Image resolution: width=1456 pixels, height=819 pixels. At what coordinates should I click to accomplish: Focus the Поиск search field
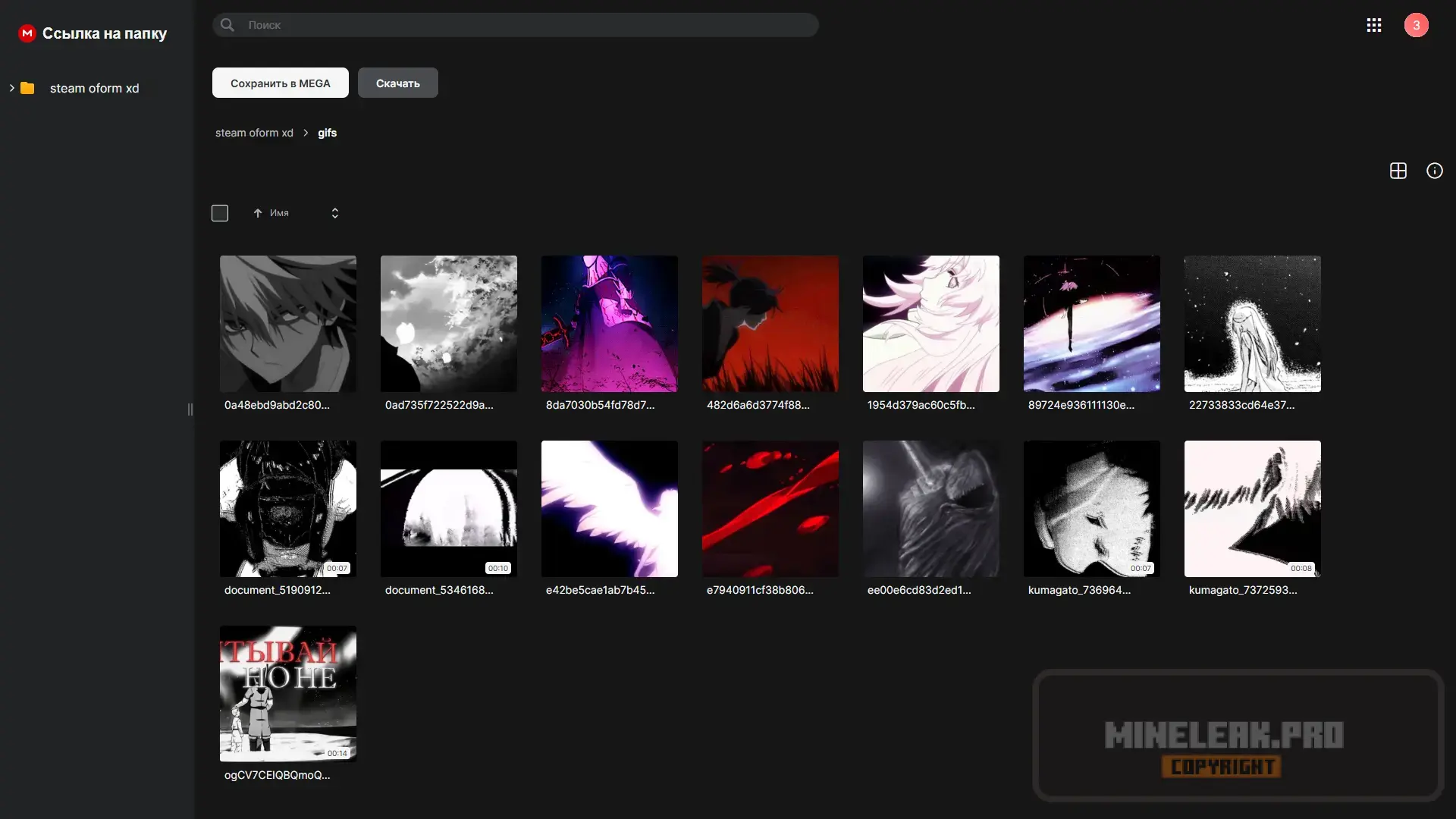[516, 25]
